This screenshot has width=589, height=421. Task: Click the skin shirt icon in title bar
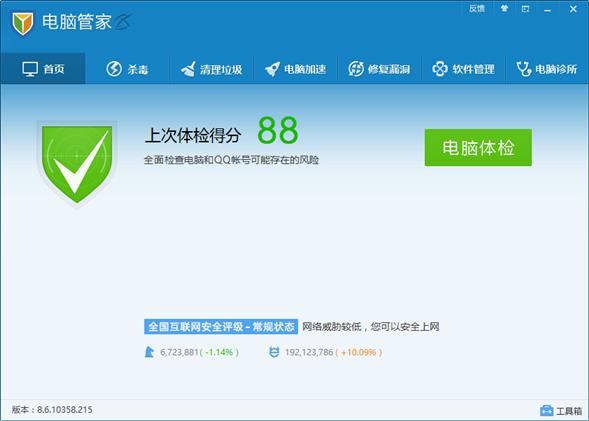pos(504,9)
